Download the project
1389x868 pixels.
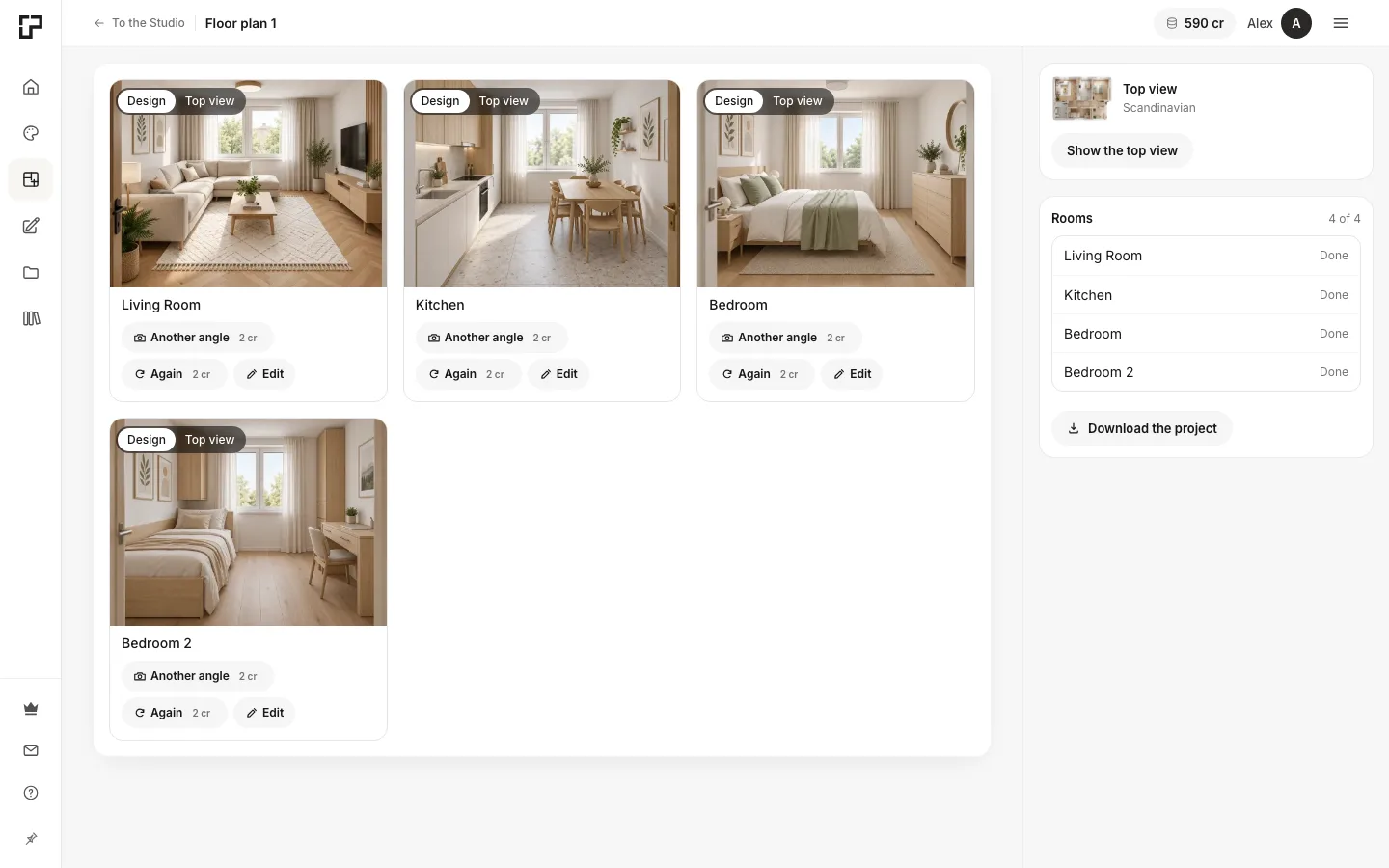click(1142, 428)
